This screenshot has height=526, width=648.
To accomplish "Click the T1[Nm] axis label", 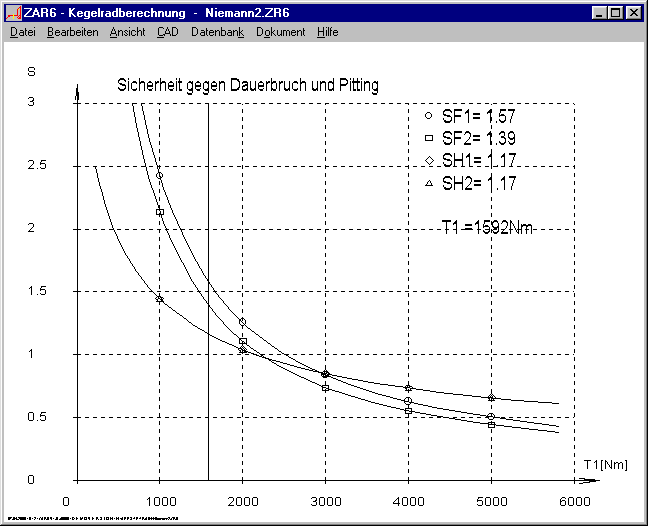I will click(x=605, y=464).
